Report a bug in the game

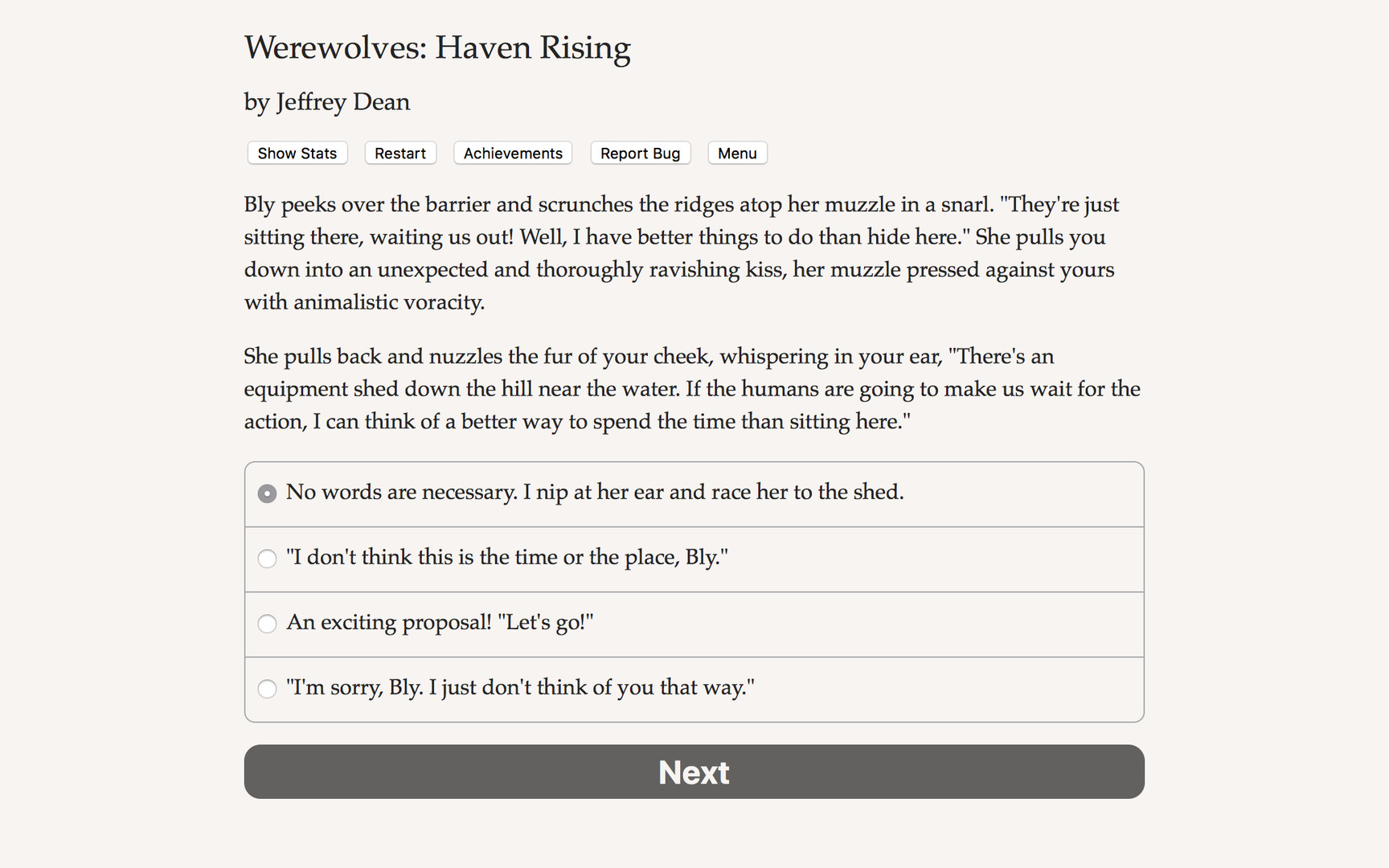[640, 153]
